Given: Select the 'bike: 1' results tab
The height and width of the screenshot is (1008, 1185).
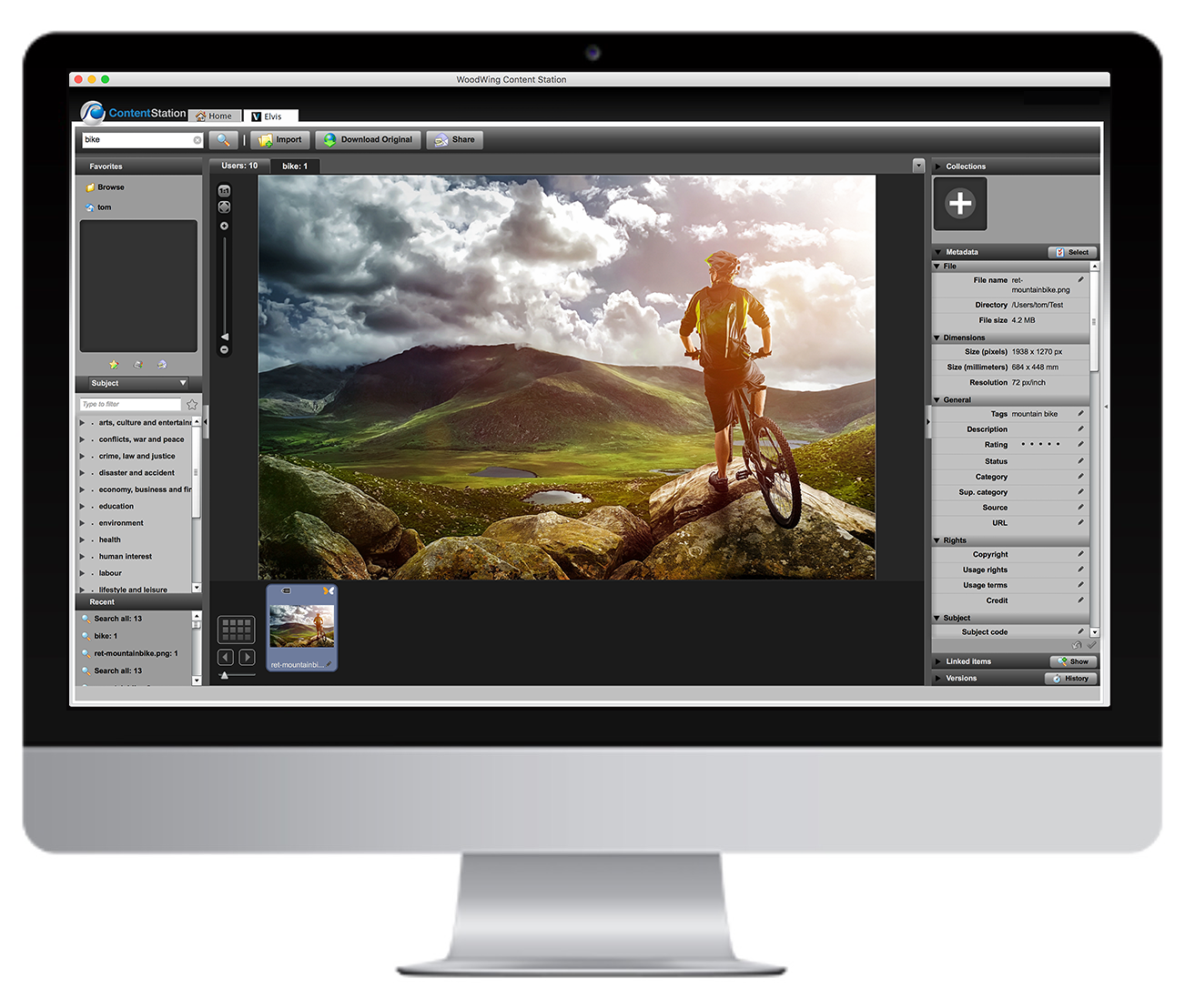Looking at the screenshot, I should (295, 166).
